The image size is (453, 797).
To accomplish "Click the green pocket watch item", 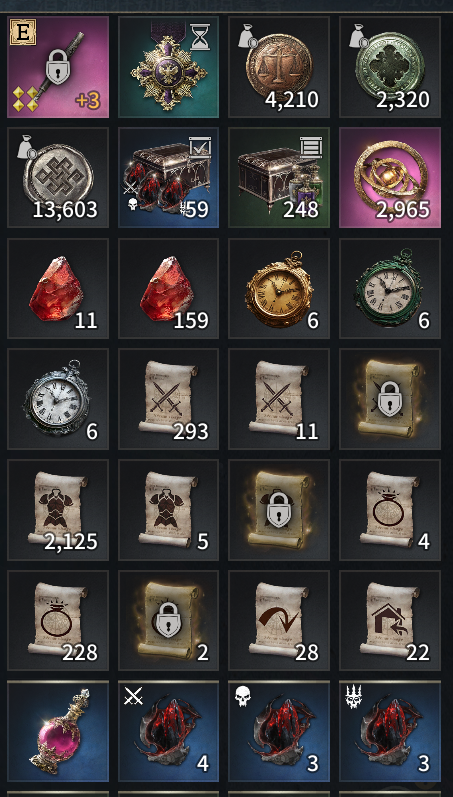I will tap(390, 288).
